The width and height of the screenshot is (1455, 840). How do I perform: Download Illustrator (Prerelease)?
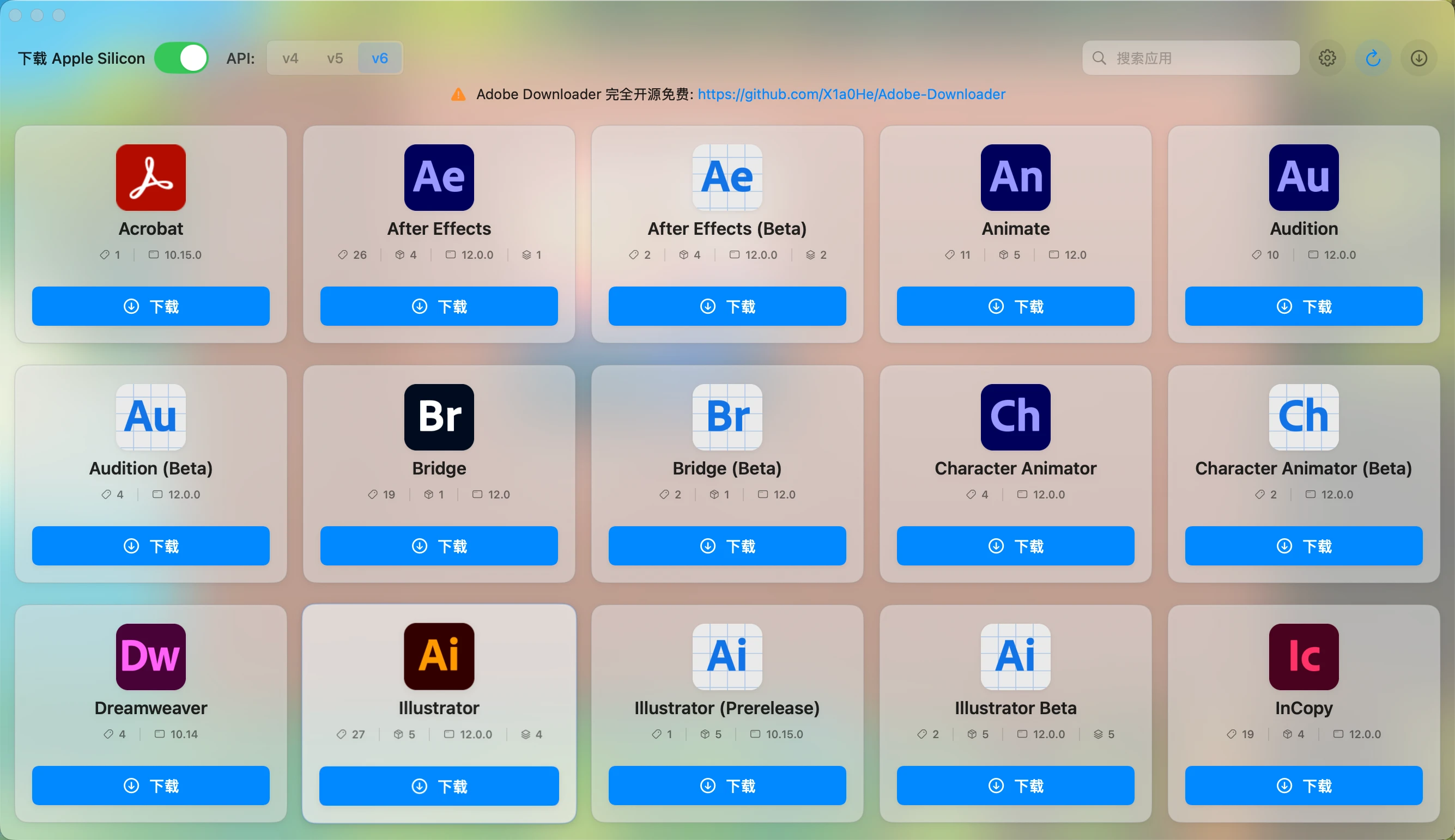coord(727,785)
